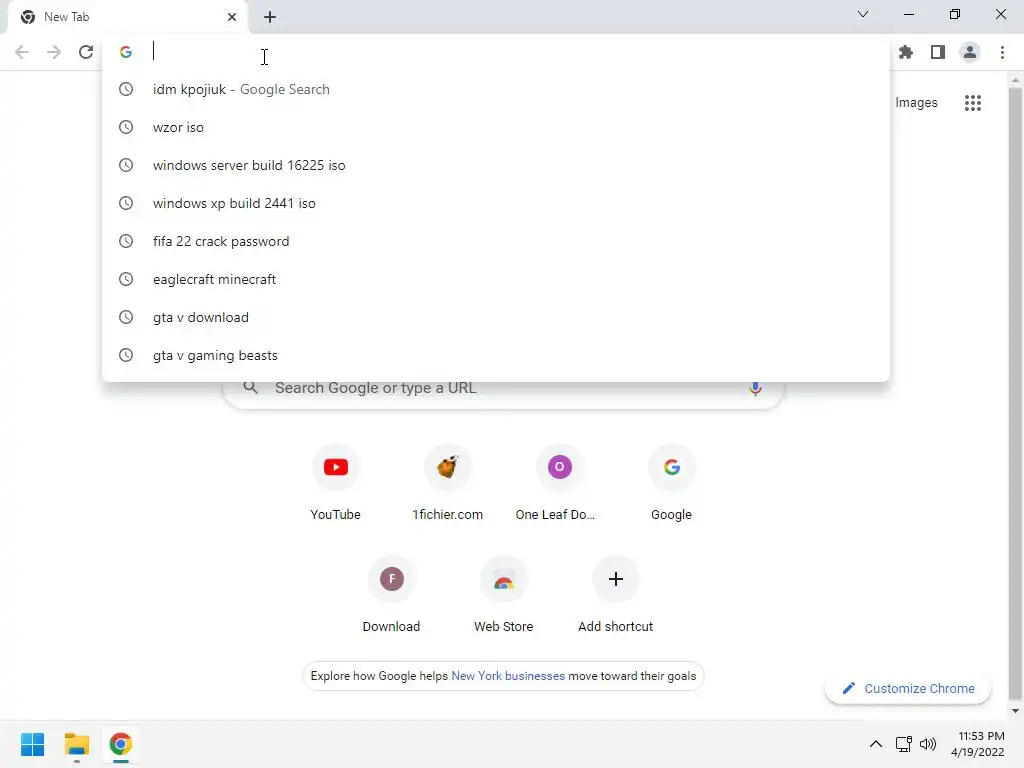This screenshot has width=1024, height=768.
Task: Select 'gta v gaming beasts' suggestion
Action: pos(496,355)
